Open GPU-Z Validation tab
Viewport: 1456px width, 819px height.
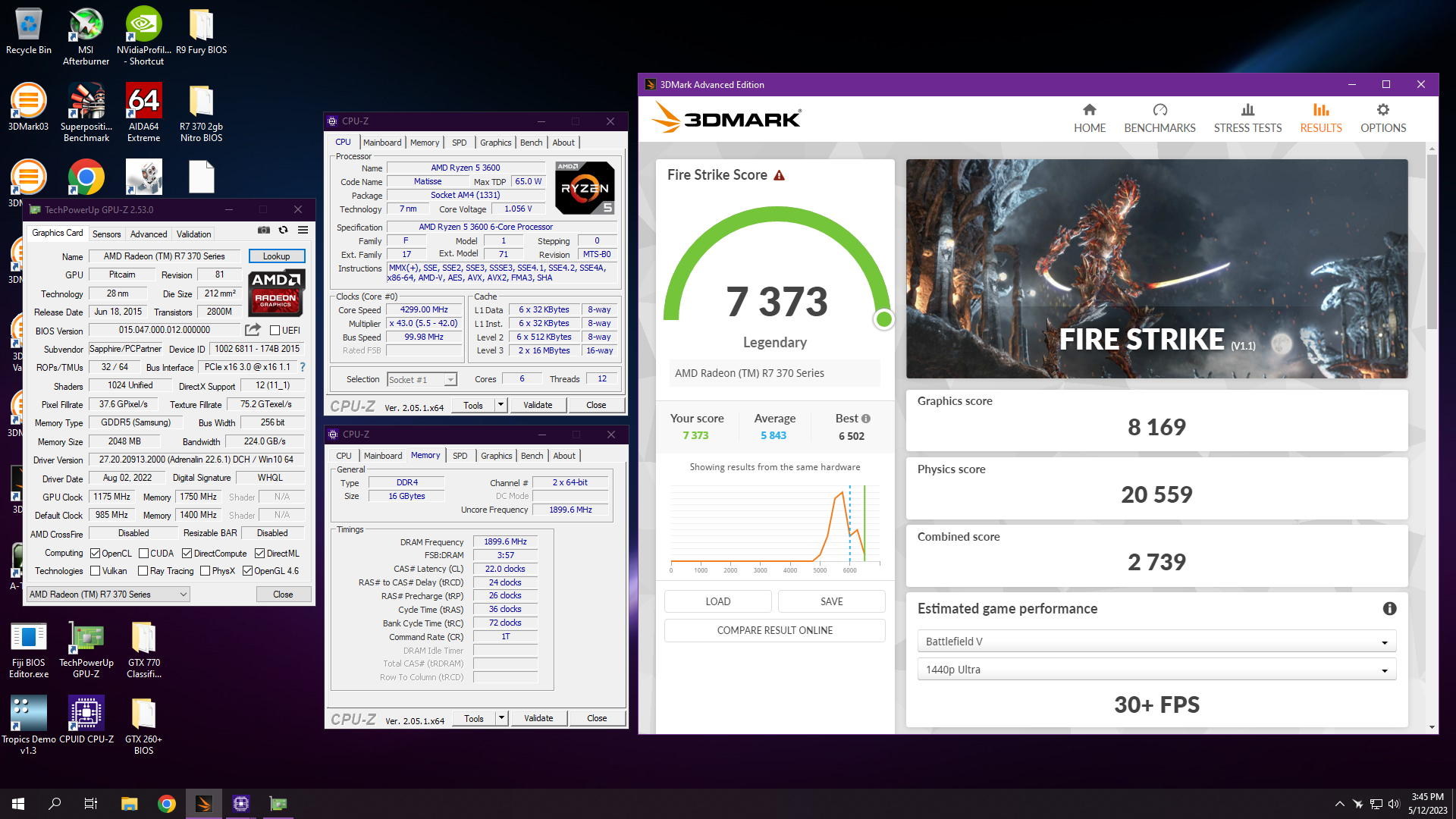coord(194,234)
